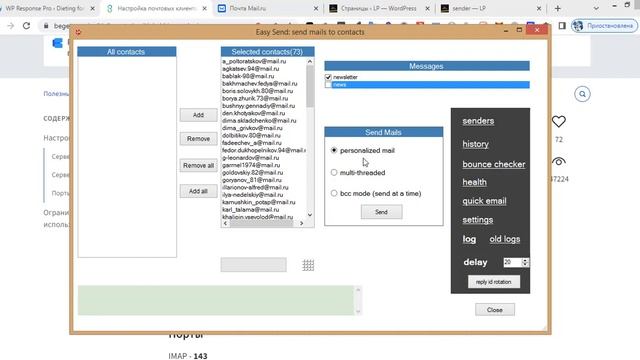The image size is (640, 360).
Task: Toggle the newsletter message checkbox
Action: [x=328, y=77]
